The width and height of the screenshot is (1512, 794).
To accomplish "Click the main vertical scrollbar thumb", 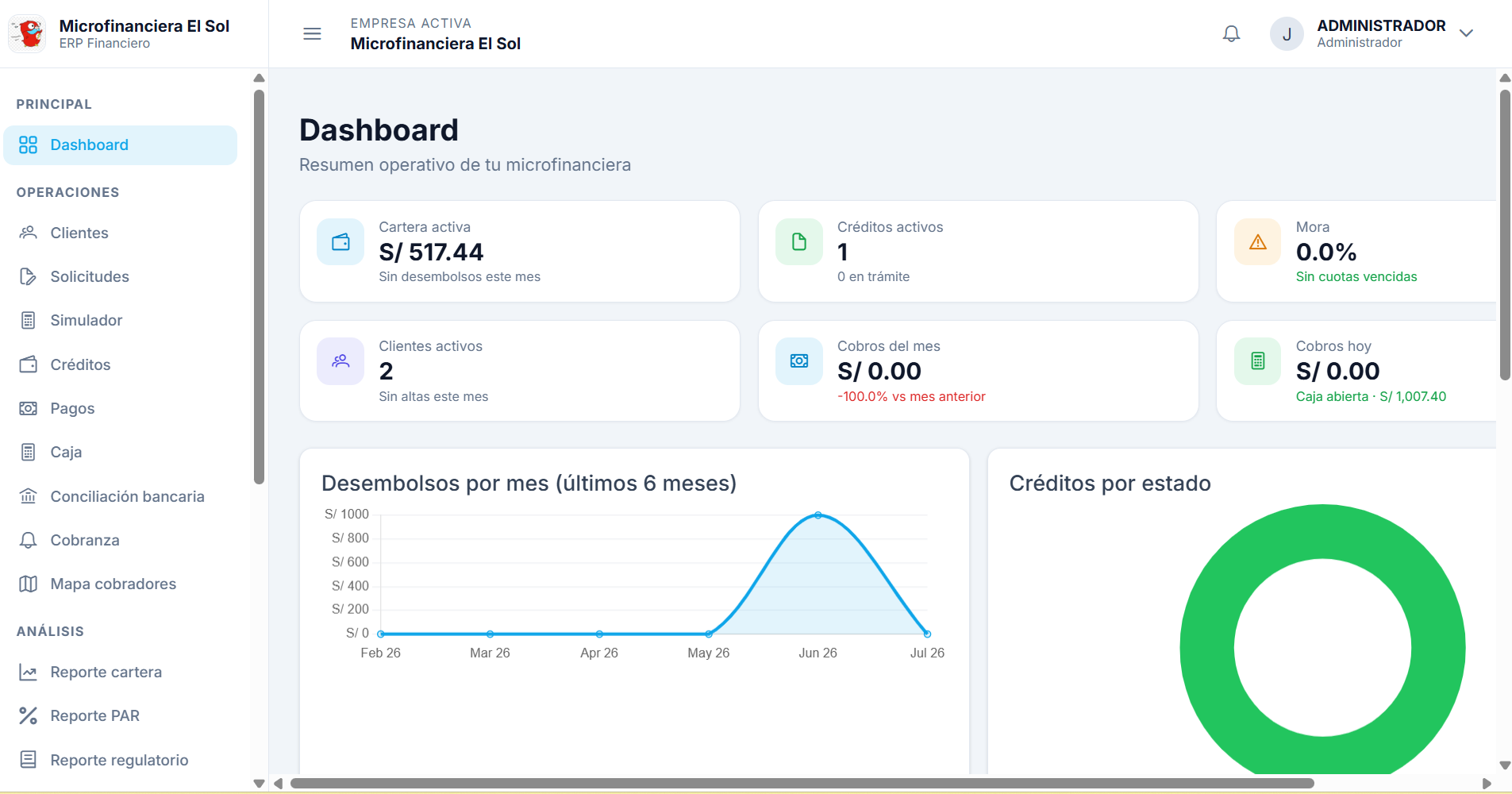I will [x=1505, y=235].
